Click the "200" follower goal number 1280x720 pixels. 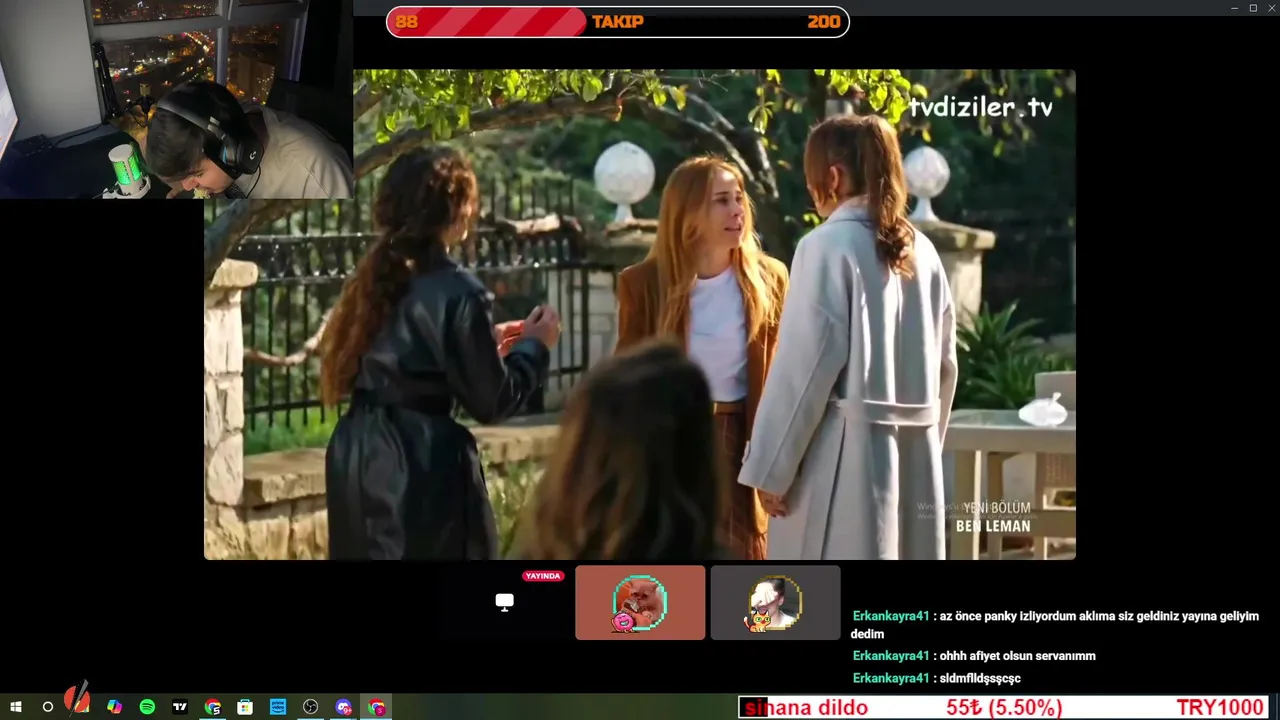click(x=824, y=22)
